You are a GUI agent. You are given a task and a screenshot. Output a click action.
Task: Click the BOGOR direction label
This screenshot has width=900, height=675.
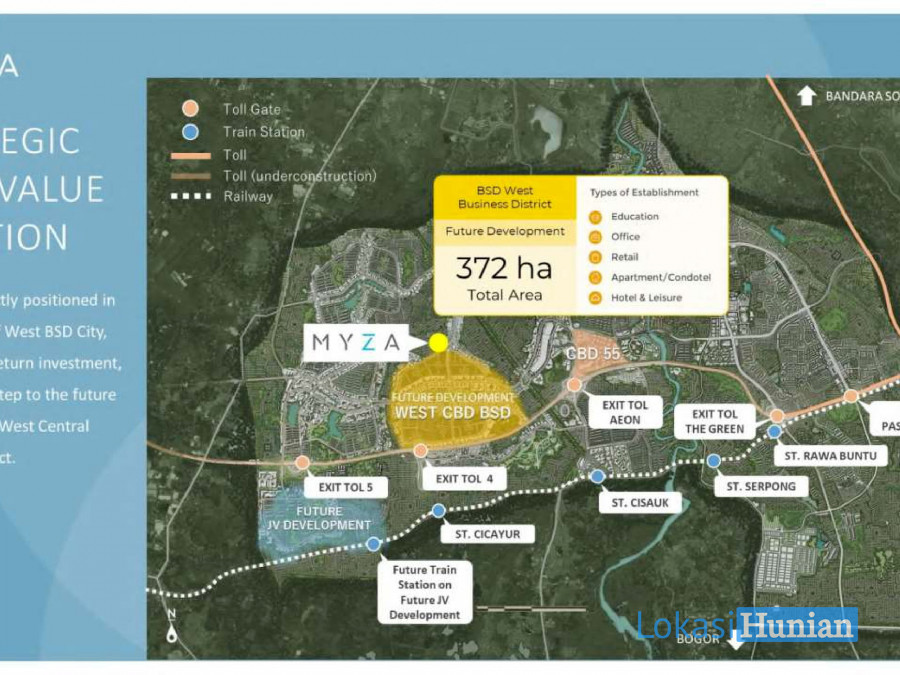point(698,639)
